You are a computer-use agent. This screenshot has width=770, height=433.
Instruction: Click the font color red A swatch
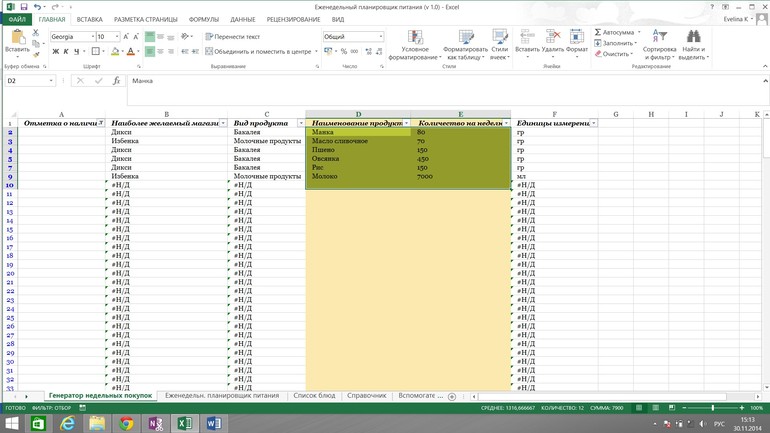[x=130, y=52]
